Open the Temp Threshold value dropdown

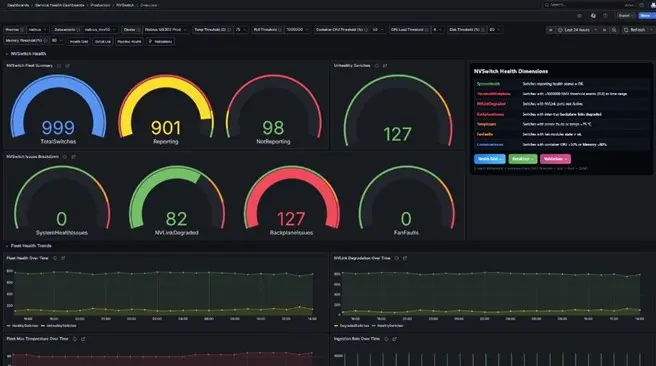click(241, 30)
